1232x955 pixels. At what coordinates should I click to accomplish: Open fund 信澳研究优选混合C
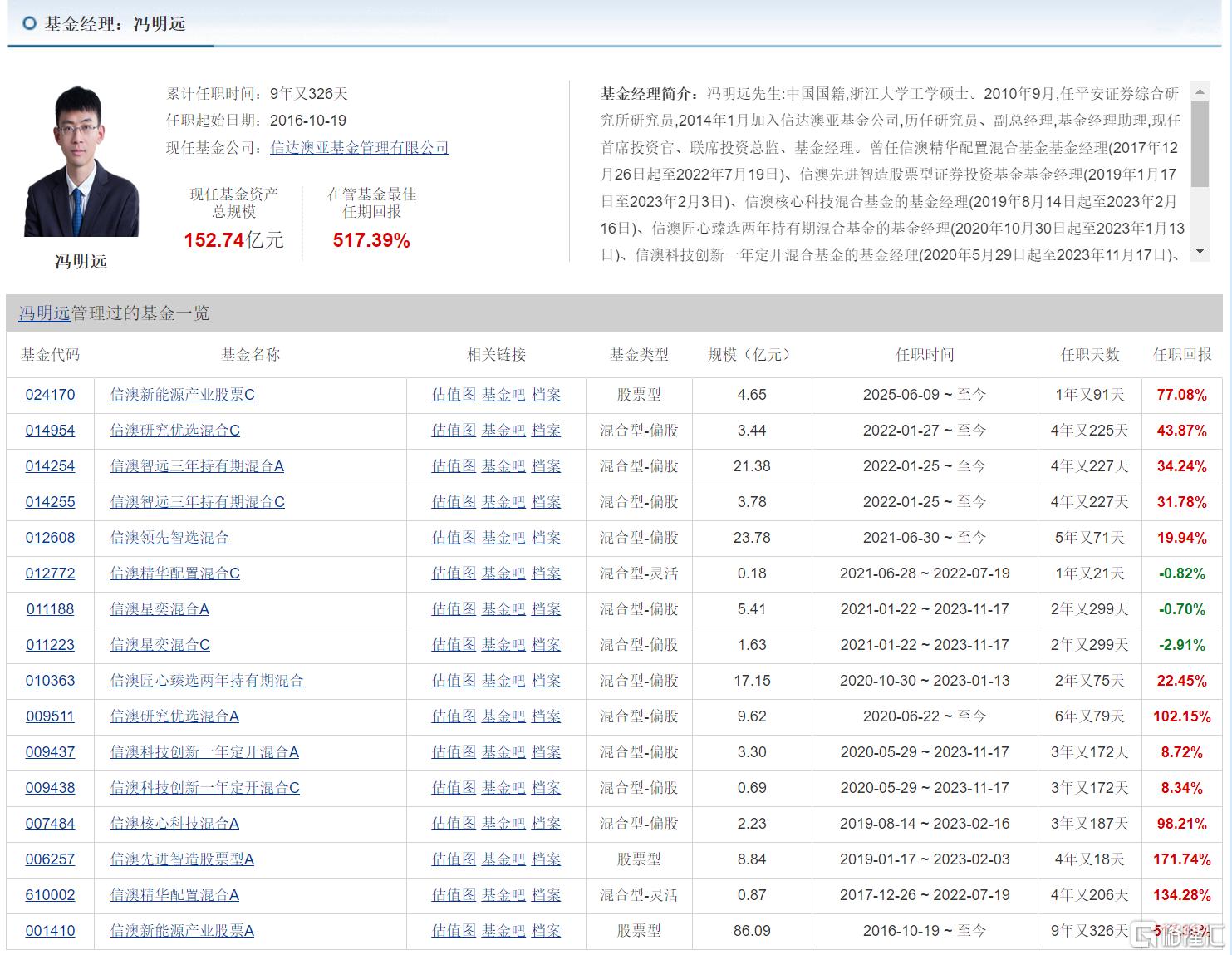point(174,431)
